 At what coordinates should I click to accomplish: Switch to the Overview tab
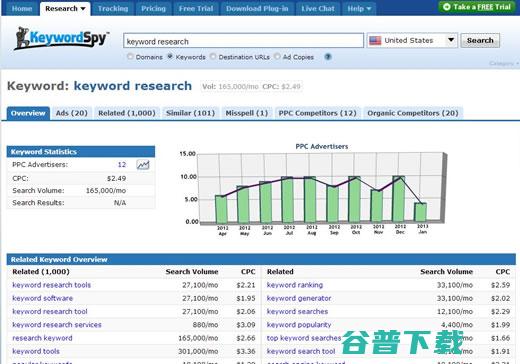pyautogui.click(x=28, y=113)
